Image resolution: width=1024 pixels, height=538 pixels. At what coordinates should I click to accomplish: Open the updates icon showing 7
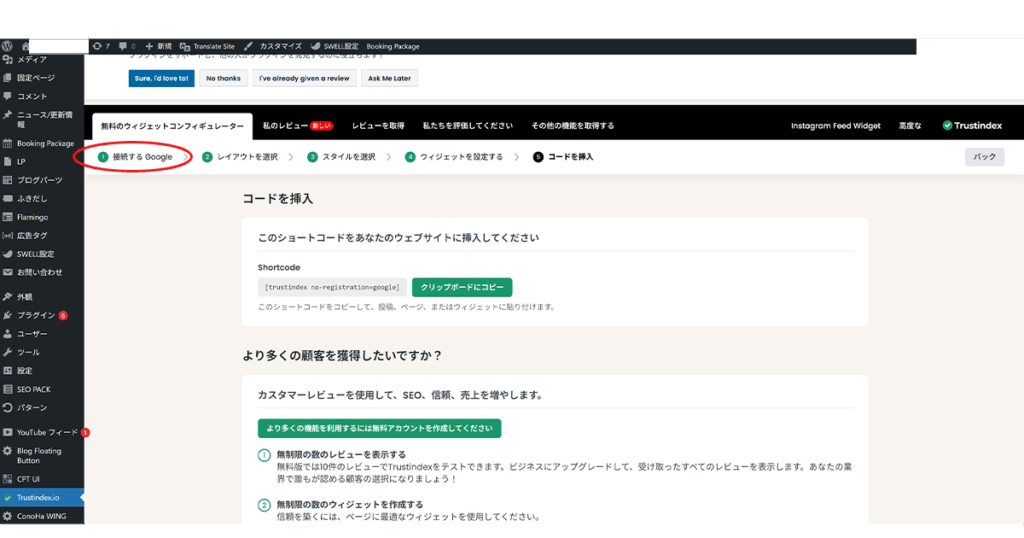tap(100, 46)
